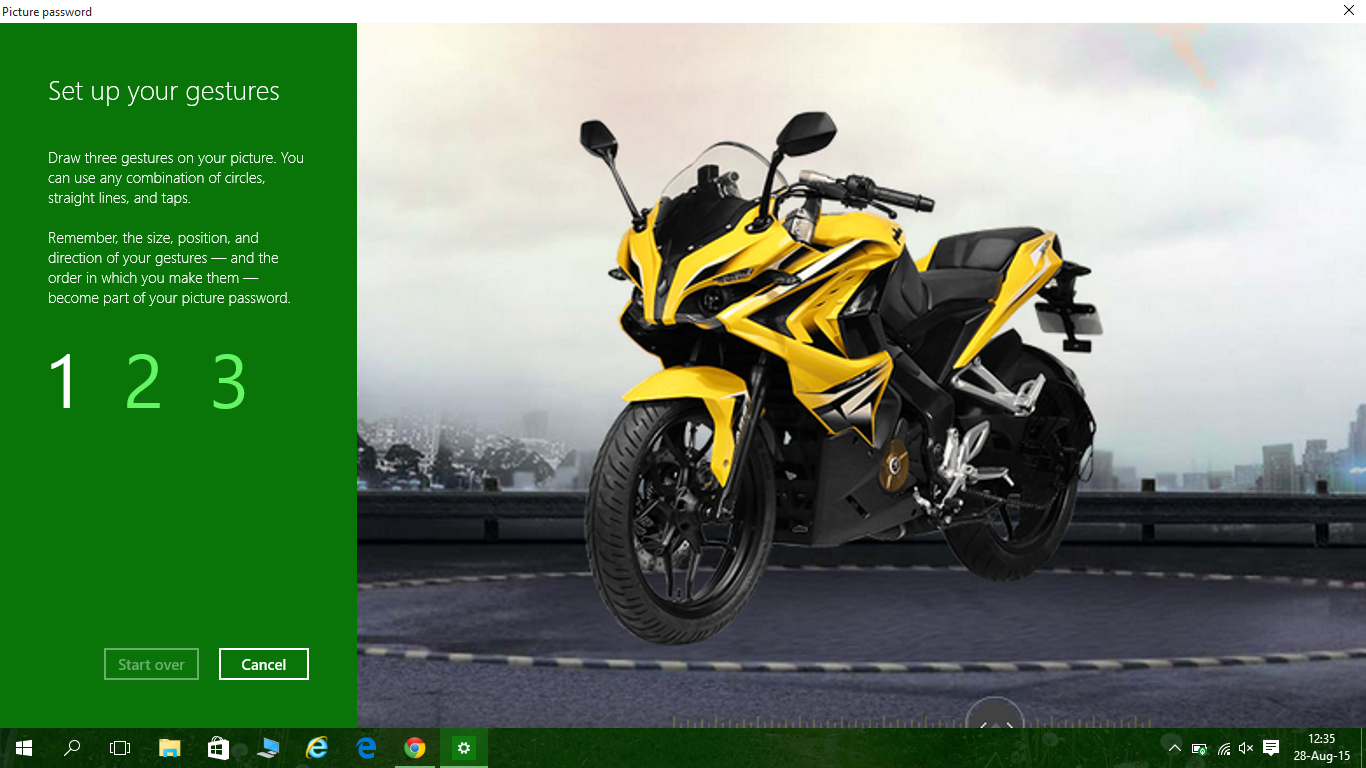The width and height of the screenshot is (1366, 768).
Task: Open File Explorer from taskbar
Action: coord(169,748)
